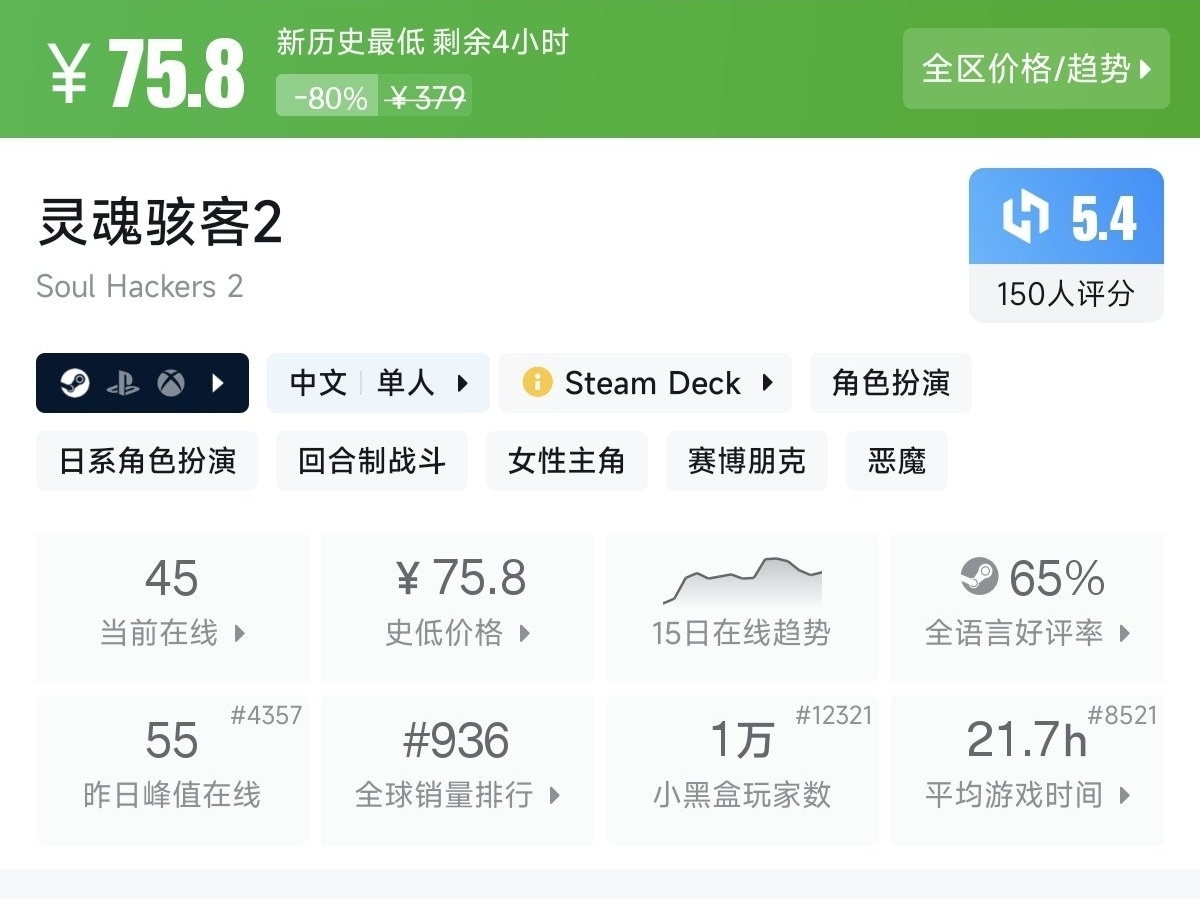Open the 当前在线 player count details
Image resolution: width=1200 pixels, height=899 pixels.
tap(172, 606)
